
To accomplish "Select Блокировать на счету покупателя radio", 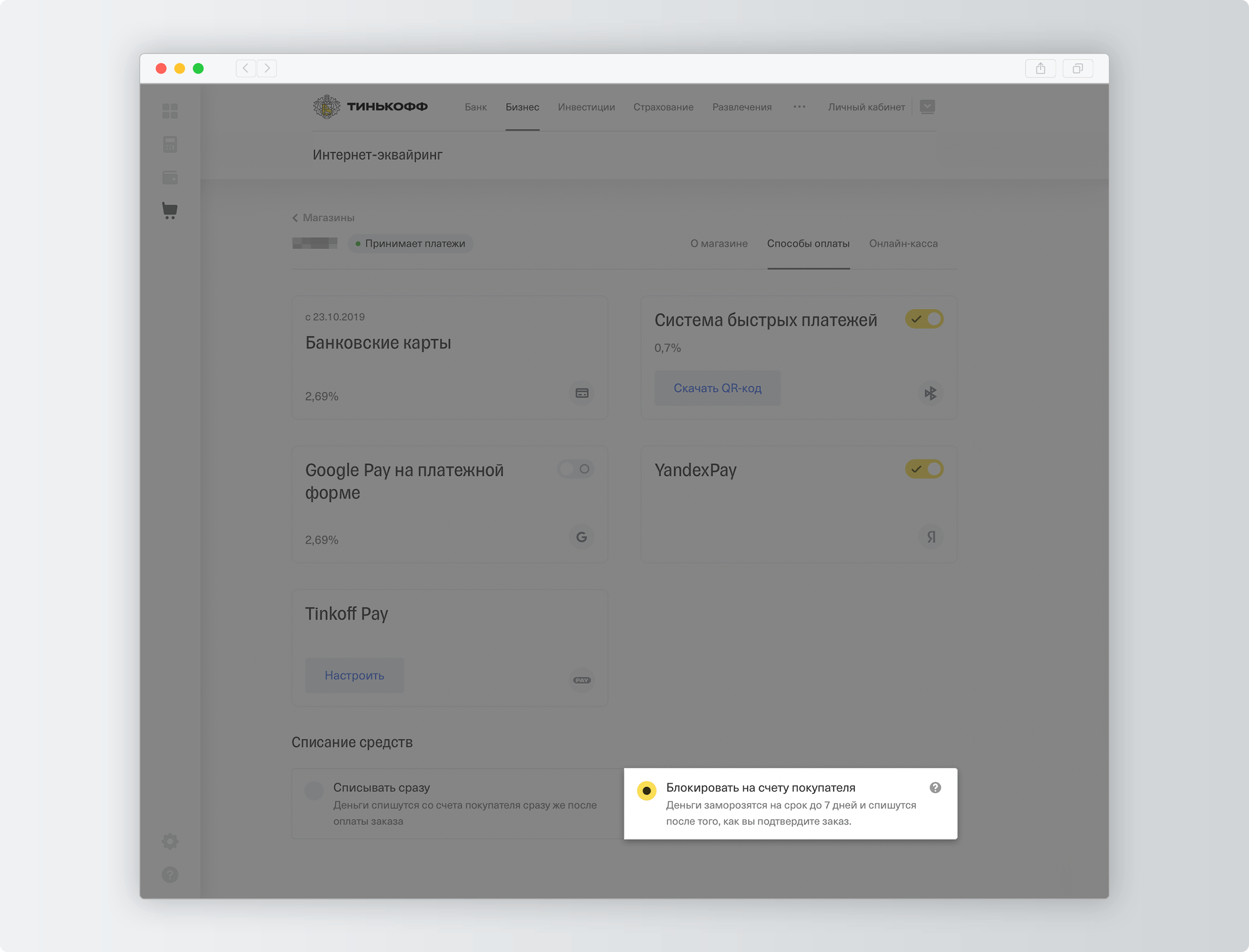I will 646,790.
